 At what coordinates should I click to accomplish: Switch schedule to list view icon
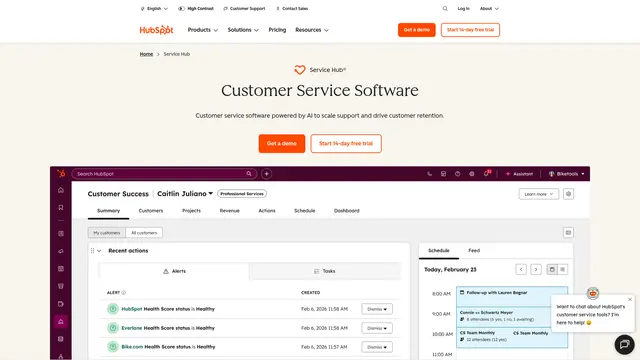coord(562,269)
